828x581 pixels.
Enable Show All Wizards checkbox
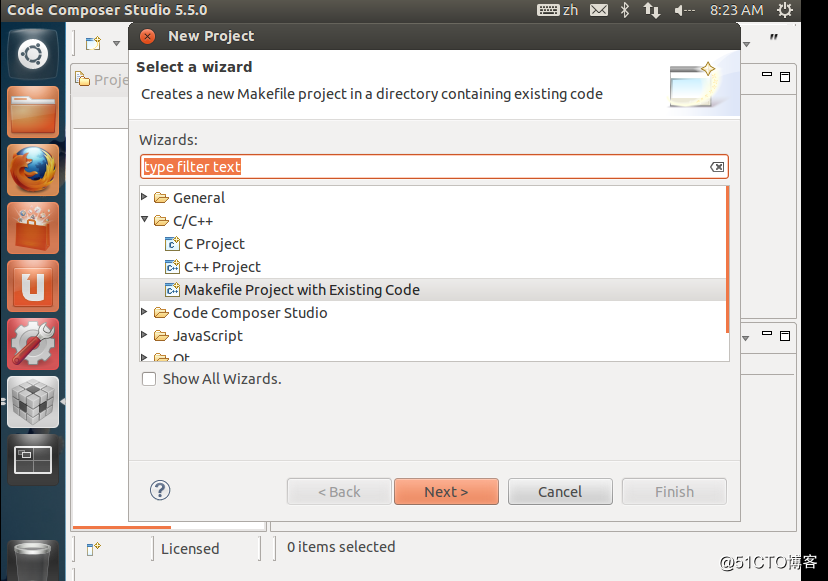coord(149,379)
